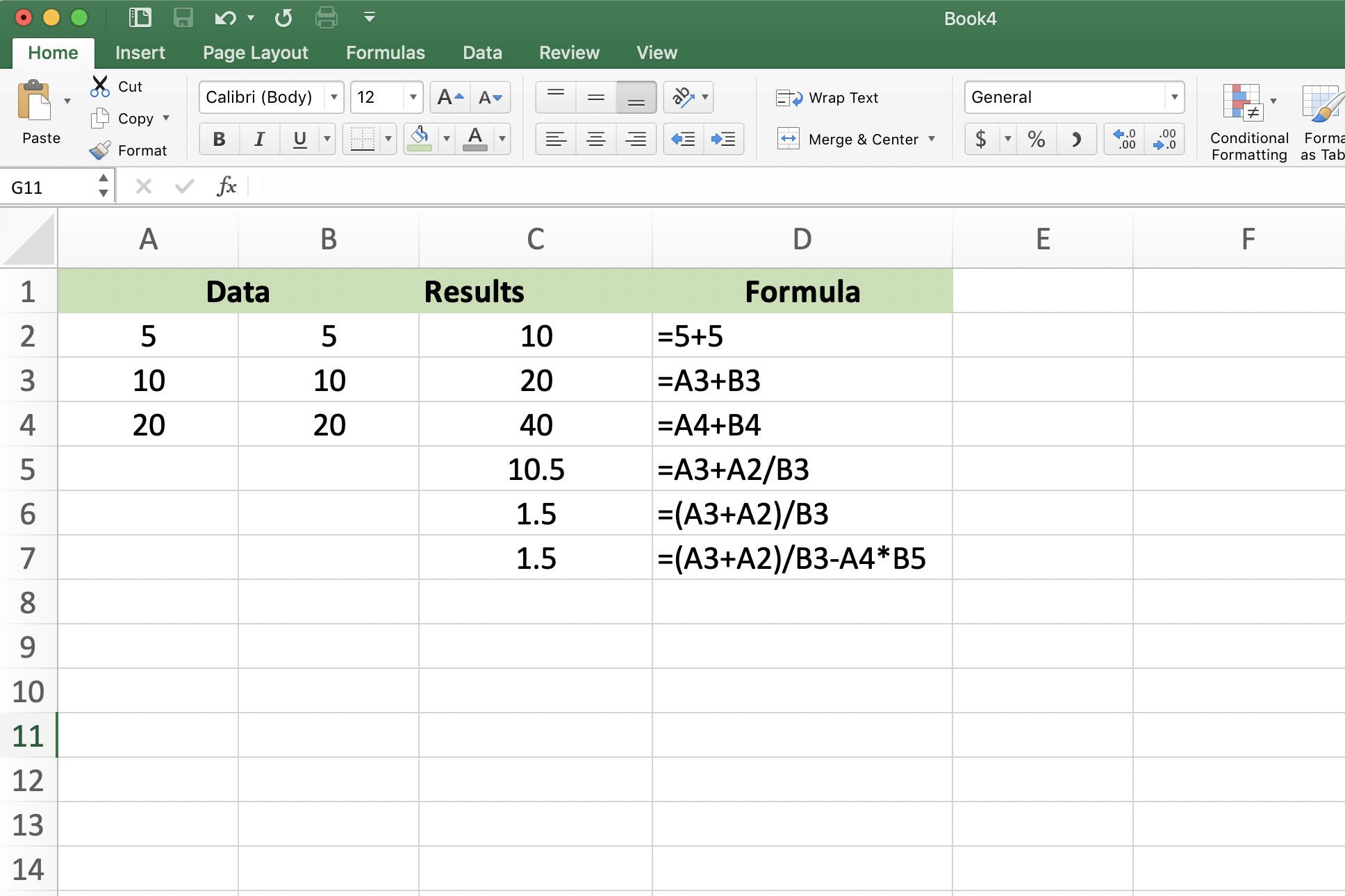Toggle increase decimal places icon

tap(1122, 138)
